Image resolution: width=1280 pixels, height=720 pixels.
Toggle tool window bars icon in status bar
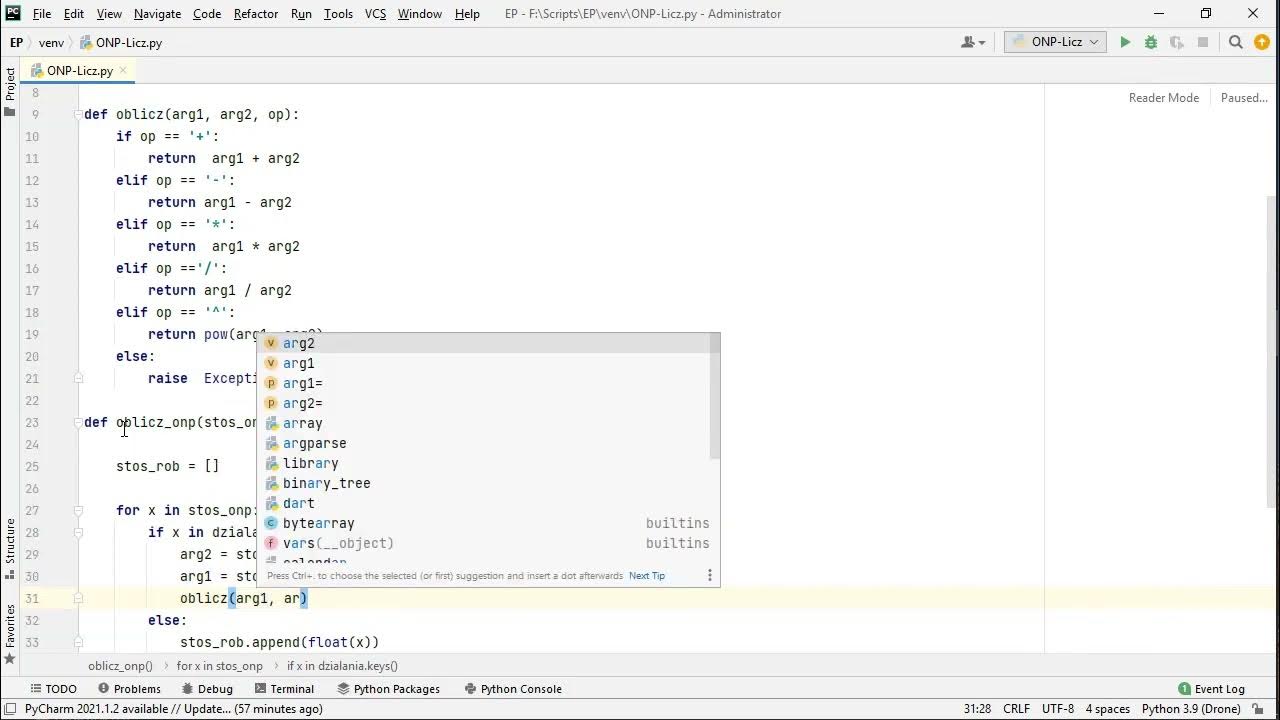[10, 709]
